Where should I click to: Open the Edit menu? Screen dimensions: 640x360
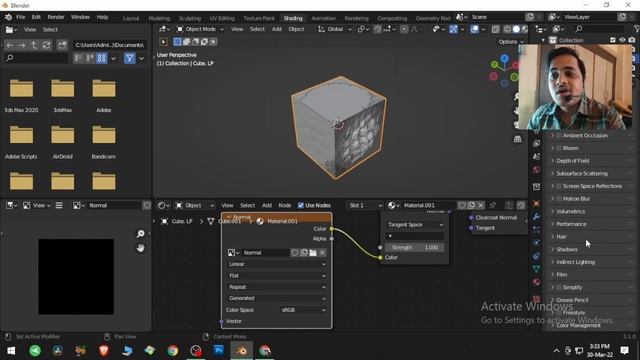coord(36,17)
